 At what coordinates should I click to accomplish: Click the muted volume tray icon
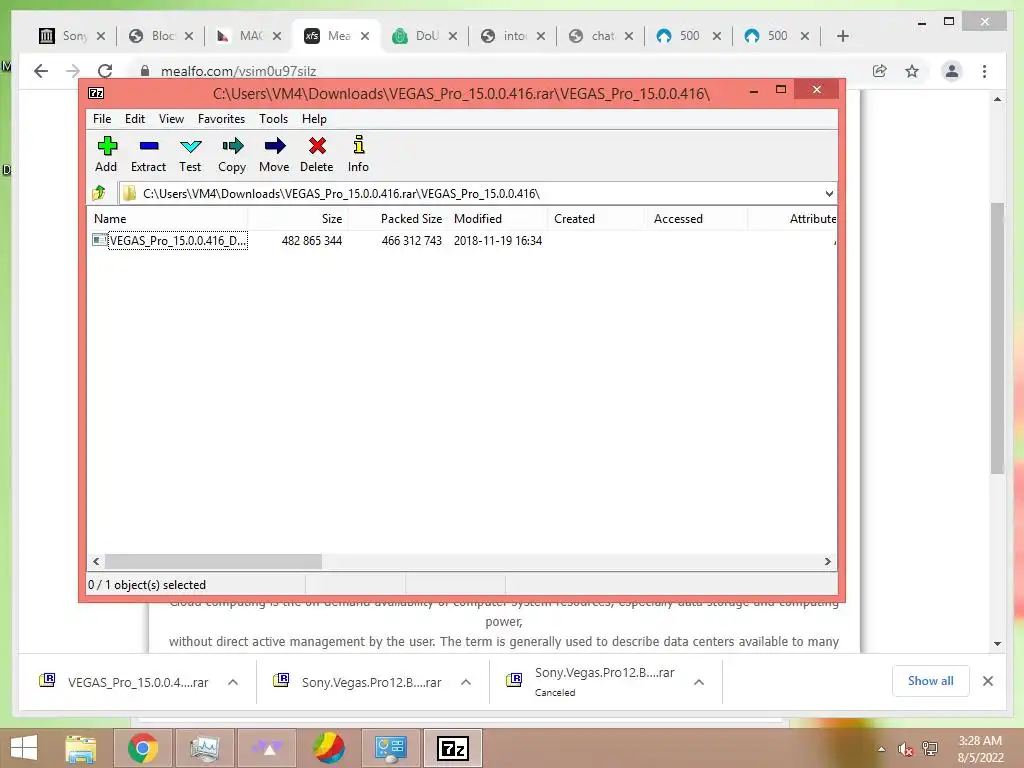coord(905,749)
